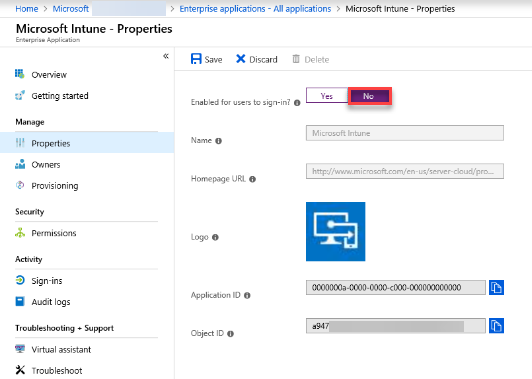Go to Home breadcrumb link
Image resolution: width=532 pixels, height=379 pixels.
[x=27, y=9]
